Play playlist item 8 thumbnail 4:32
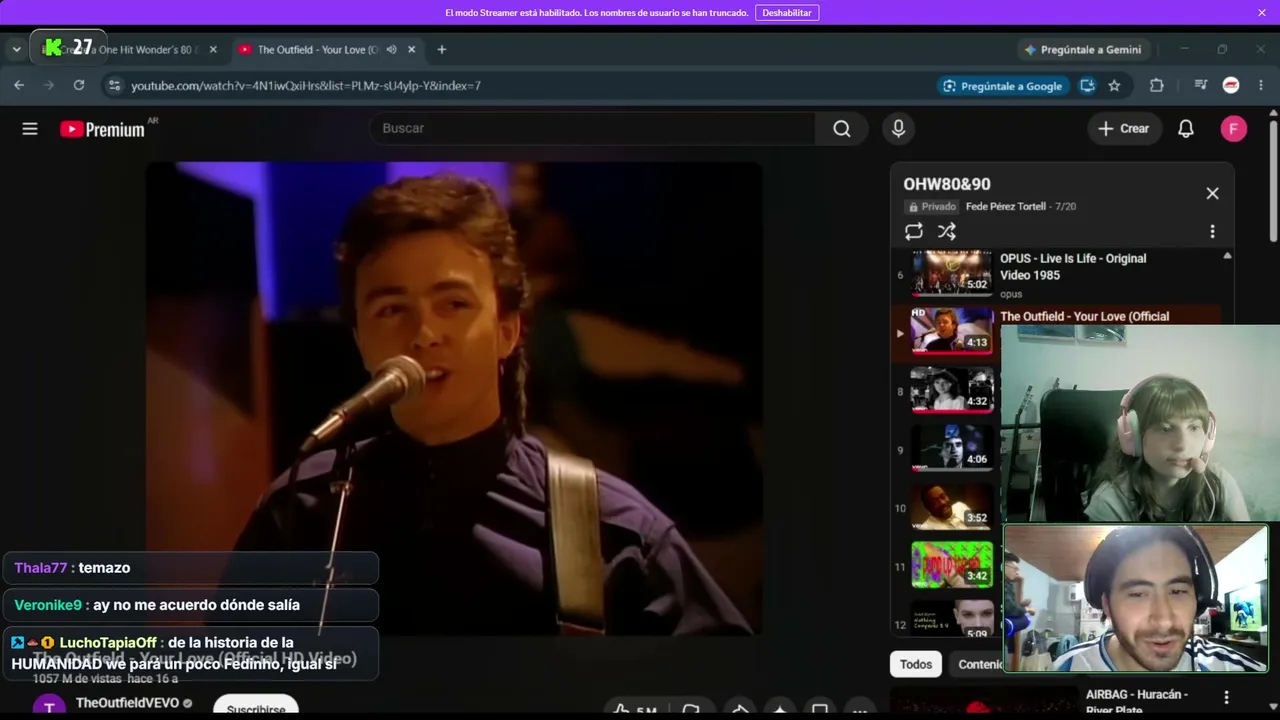 [x=952, y=390]
